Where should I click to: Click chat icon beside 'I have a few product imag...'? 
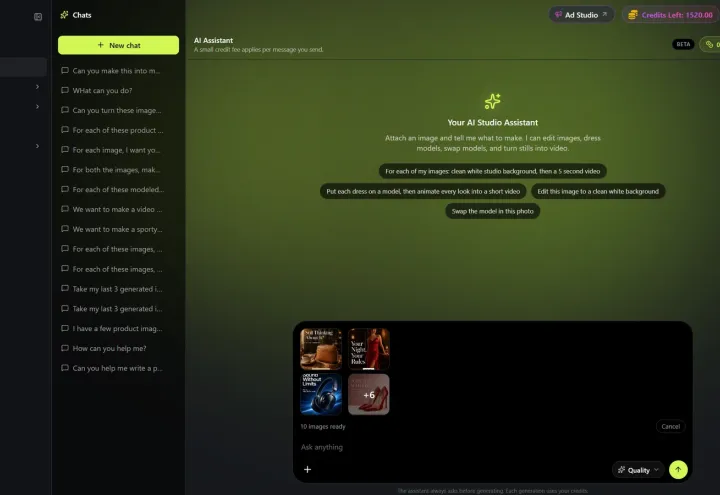(x=65, y=328)
